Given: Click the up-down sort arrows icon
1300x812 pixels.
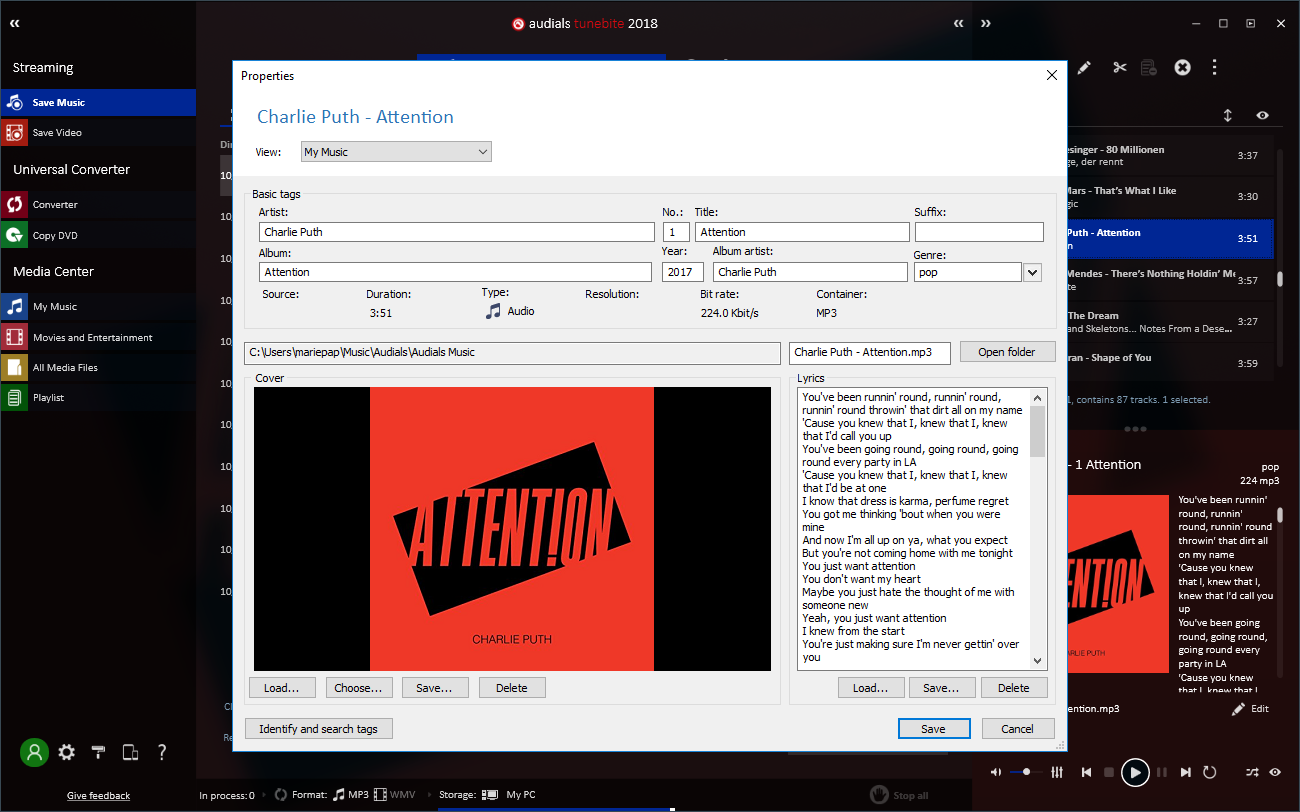Looking at the screenshot, I should (1228, 115).
